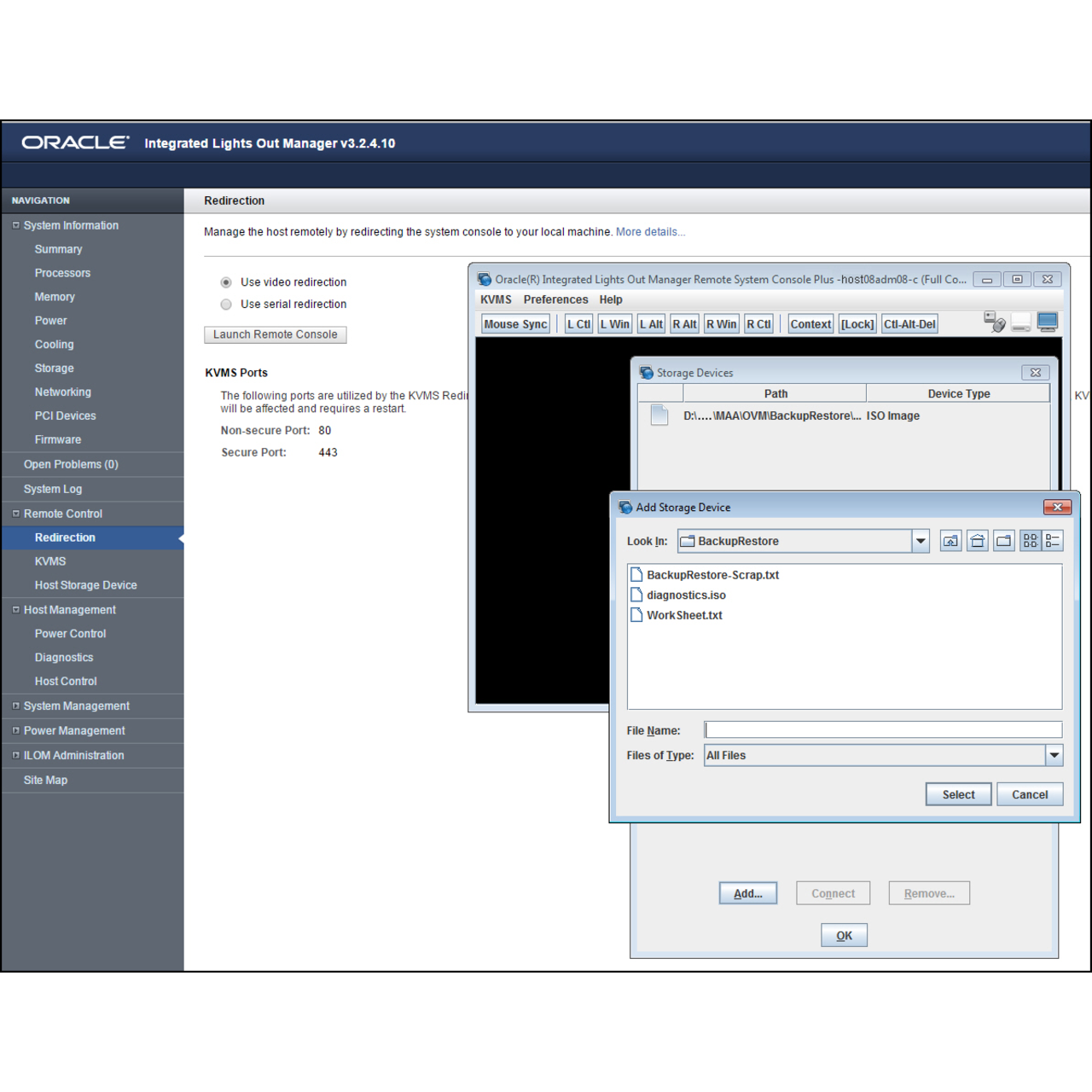Click the Launch Remote Console button
Viewport: 1092px width, 1092px height.
click(275, 334)
